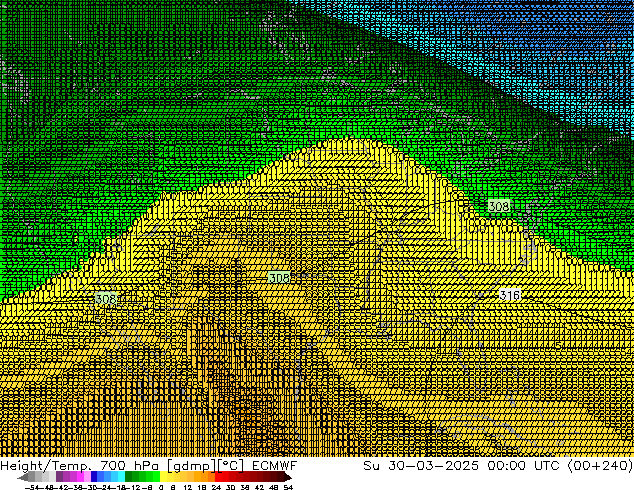Click the bright red swatch at legend value 24
Image resolution: width=634 pixels, height=490 pixels.
click(x=218, y=477)
